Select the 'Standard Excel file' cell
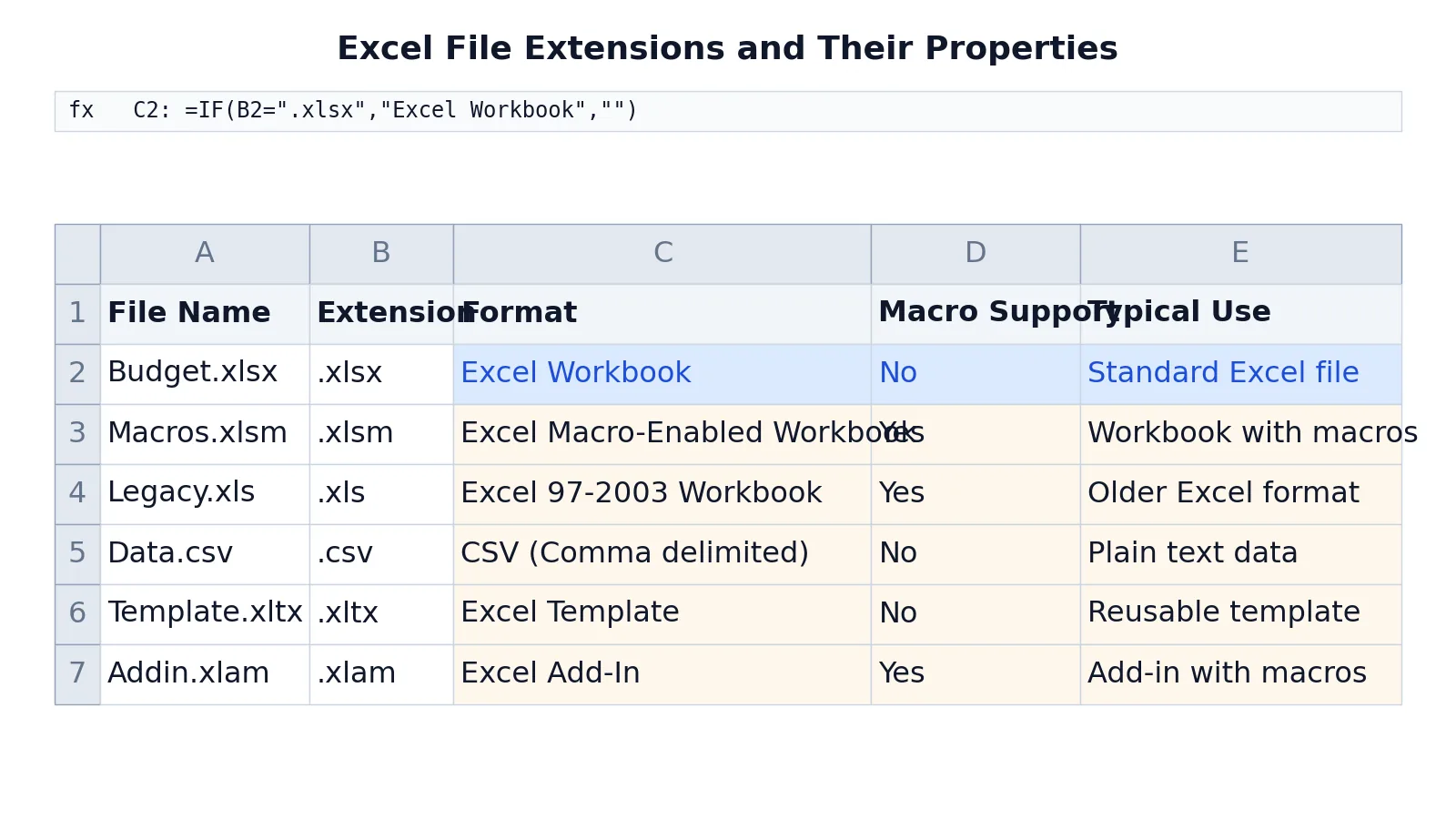1456x819 pixels. [x=1240, y=374]
